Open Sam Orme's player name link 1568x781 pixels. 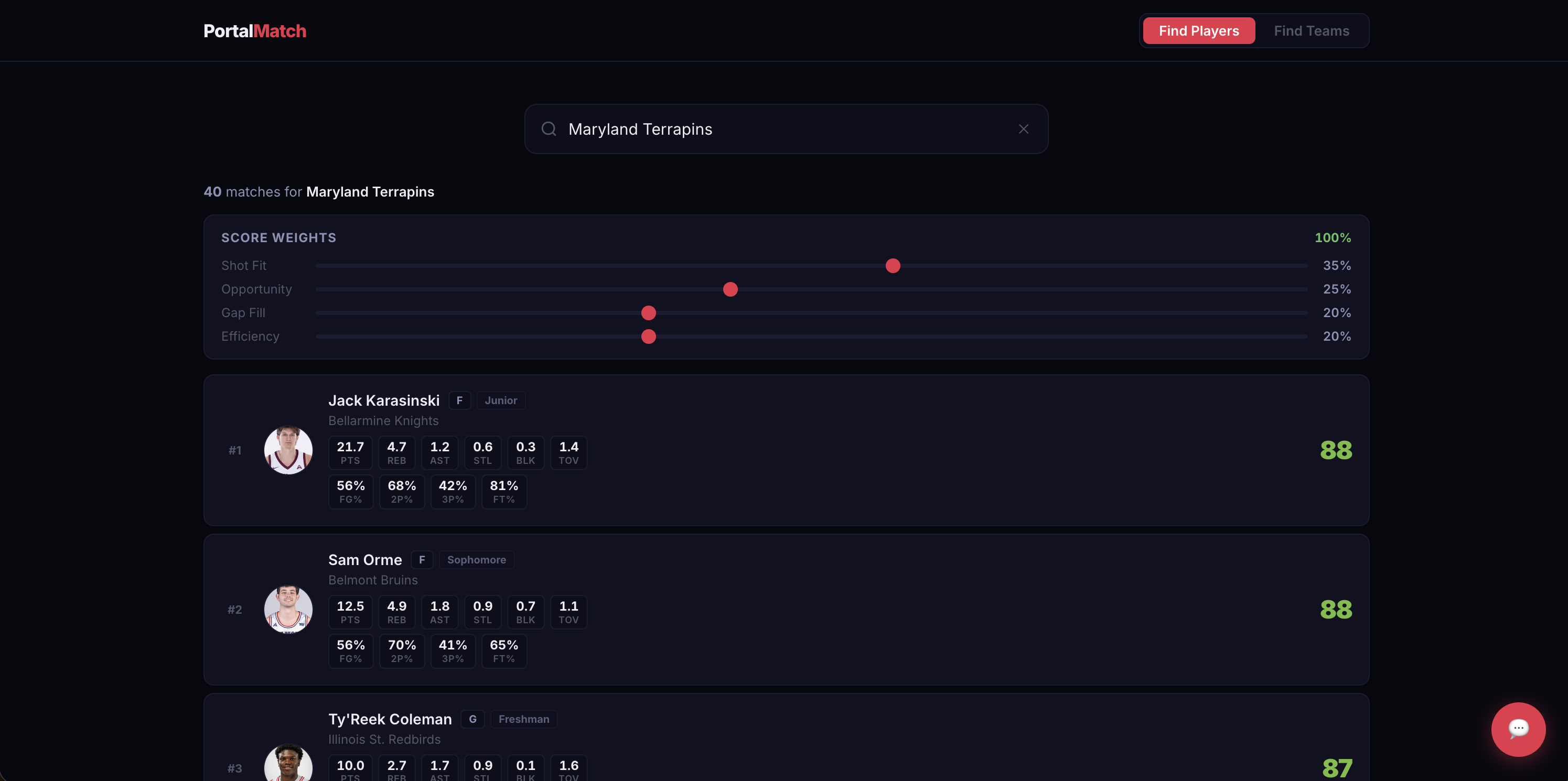364,560
